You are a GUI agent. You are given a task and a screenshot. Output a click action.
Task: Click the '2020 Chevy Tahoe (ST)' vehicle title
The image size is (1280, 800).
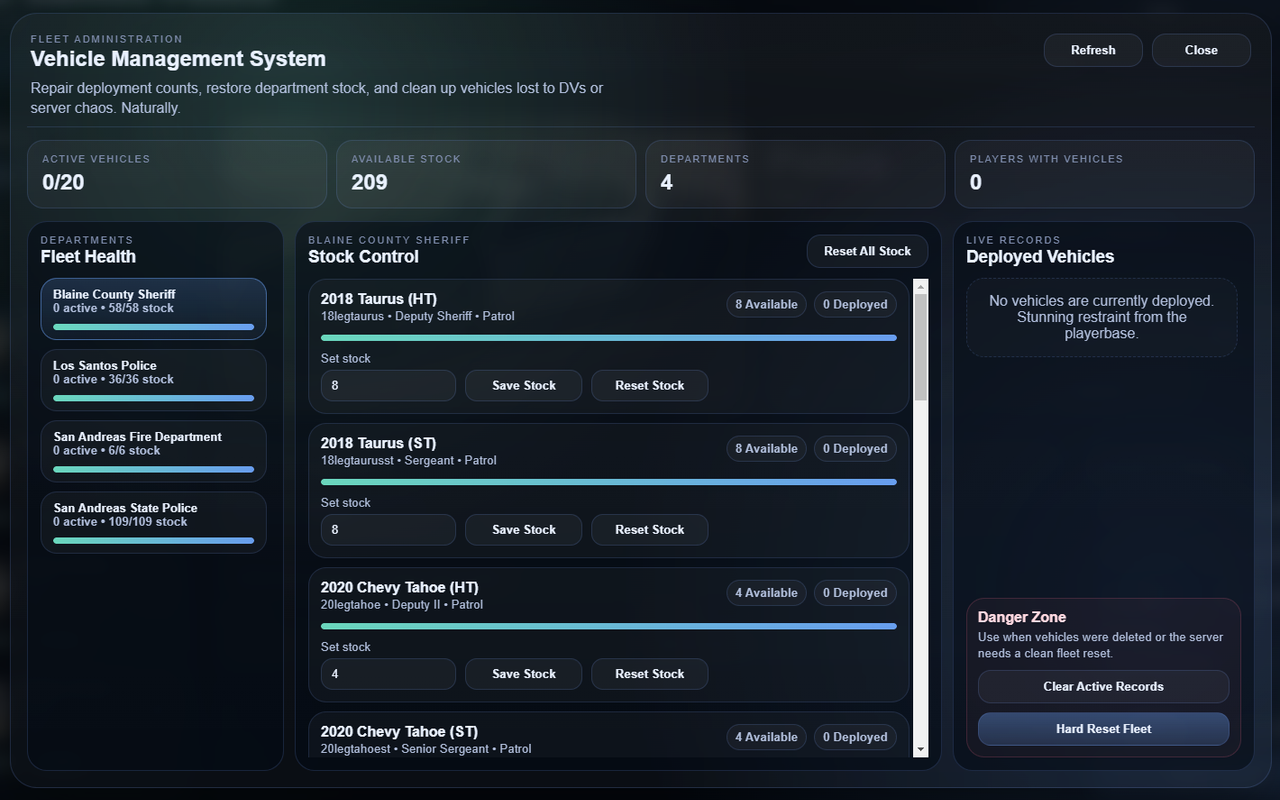[400, 731]
